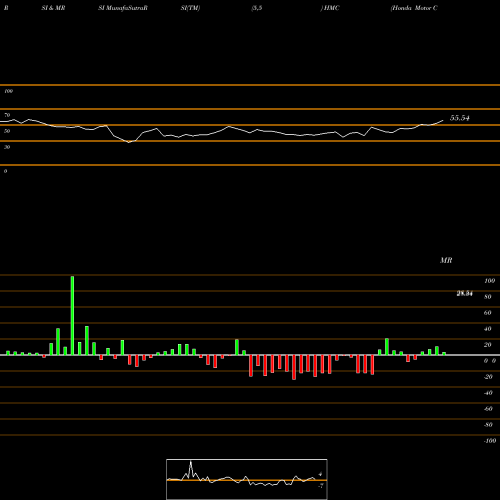Click the 55.54 RSI value label
This screenshot has width=500, height=500.
(460, 118)
